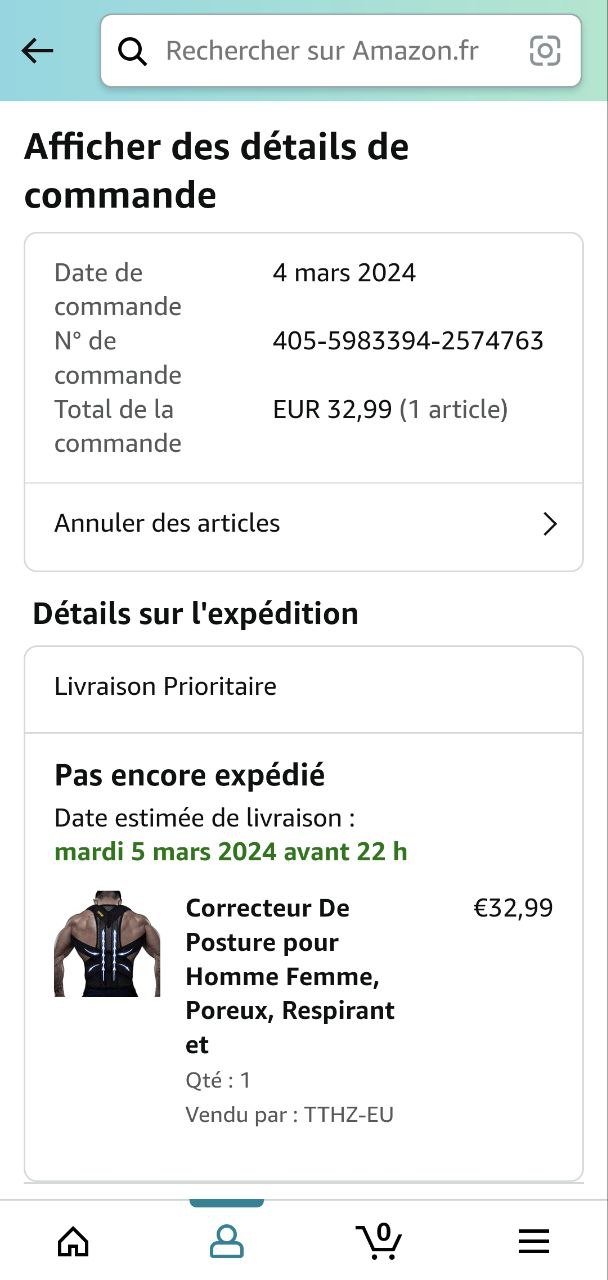Open the 'Correcteur De Posture' product title

pyautogui.click(x=290, y=976)
